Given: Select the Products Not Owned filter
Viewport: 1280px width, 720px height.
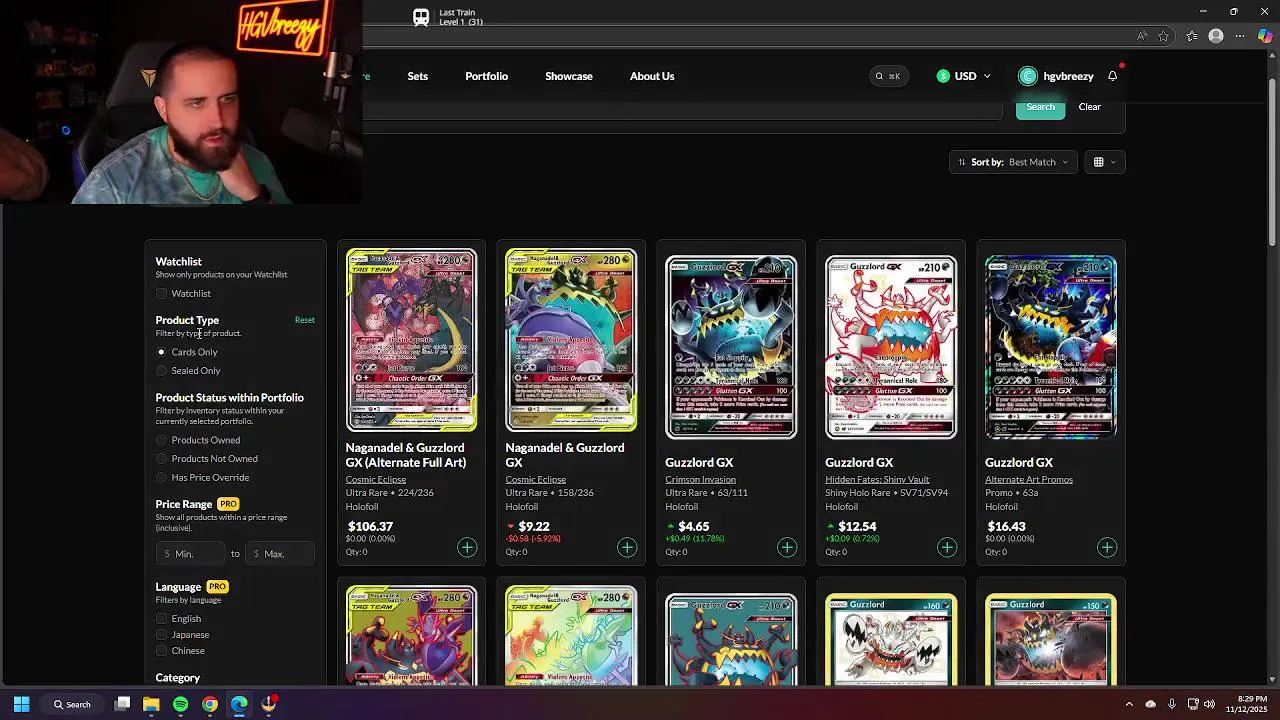Looking at the screenshot, I should tap(161, 459).
